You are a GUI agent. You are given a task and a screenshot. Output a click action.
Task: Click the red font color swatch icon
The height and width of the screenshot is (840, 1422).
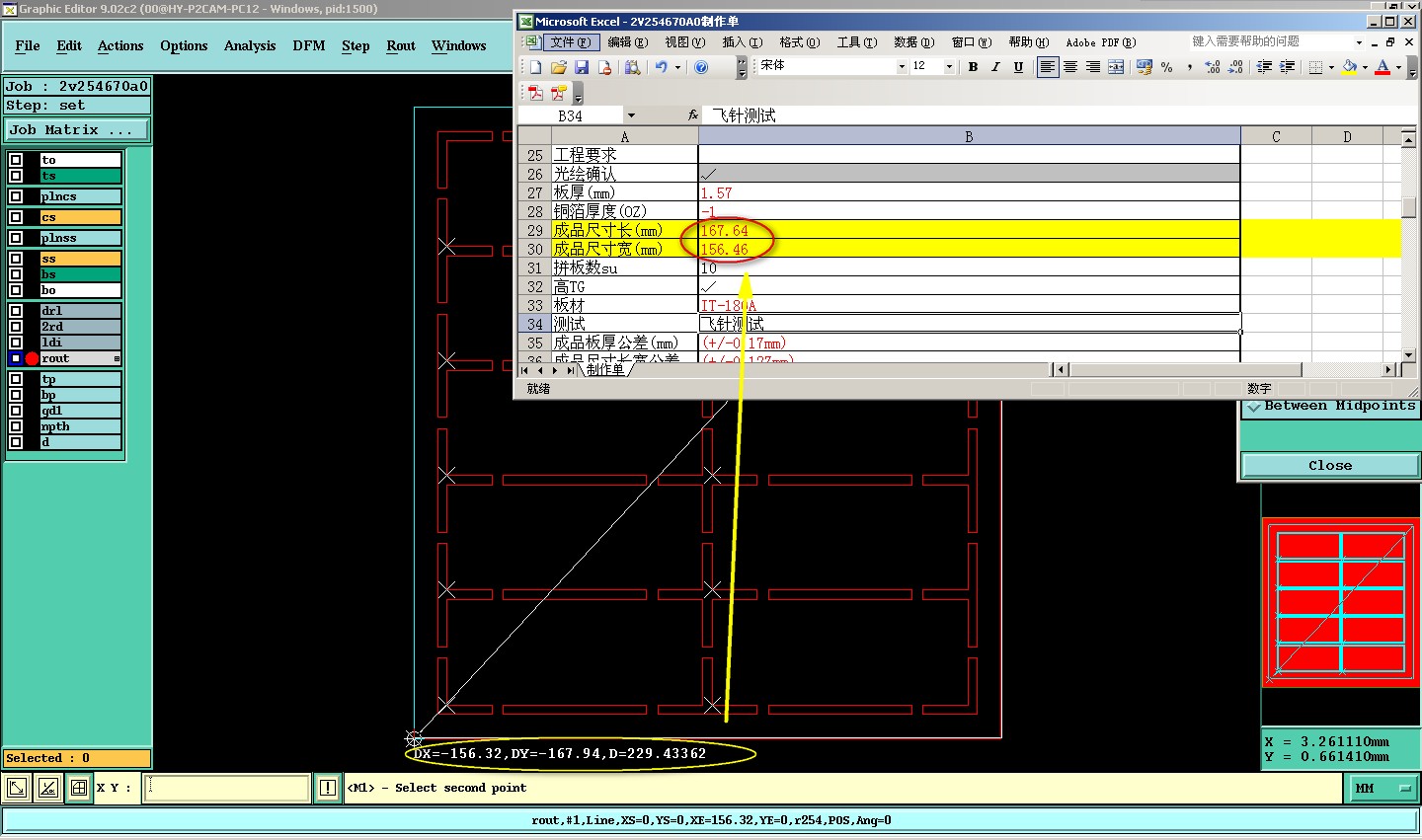coord(1382,67)
